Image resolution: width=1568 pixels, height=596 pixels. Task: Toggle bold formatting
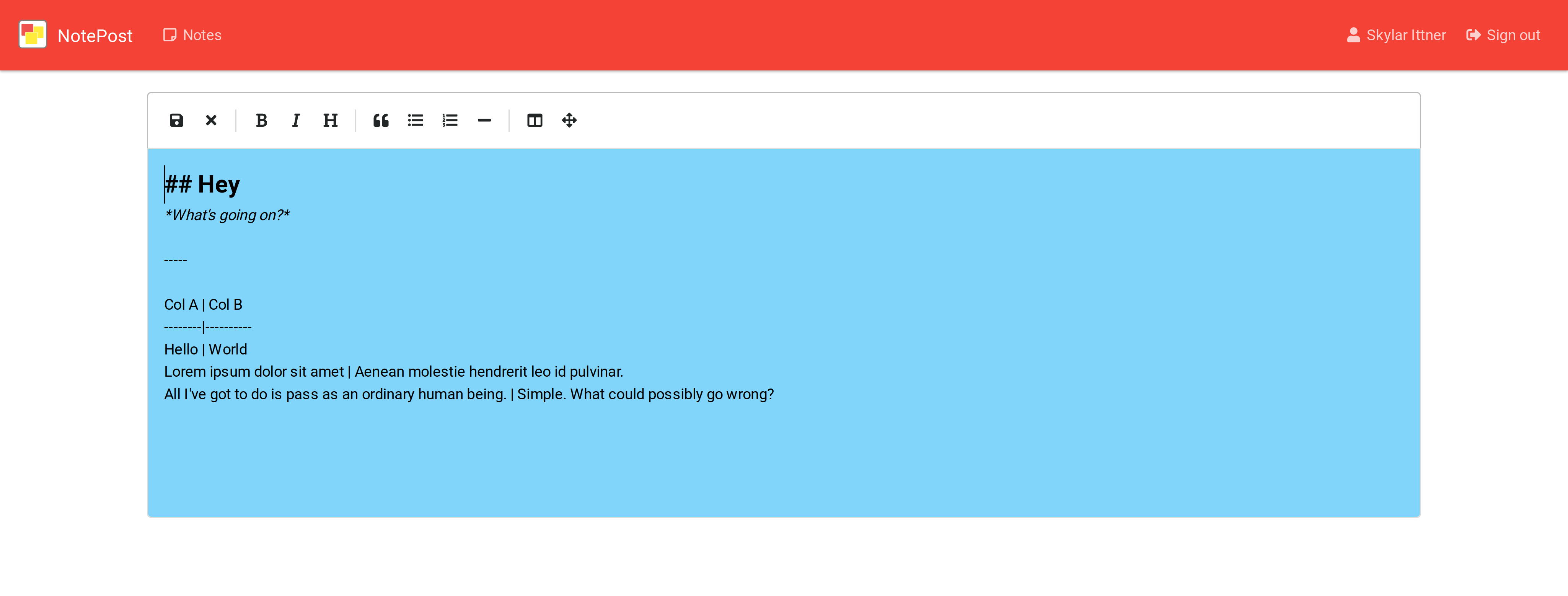click(x=262, y=121)
